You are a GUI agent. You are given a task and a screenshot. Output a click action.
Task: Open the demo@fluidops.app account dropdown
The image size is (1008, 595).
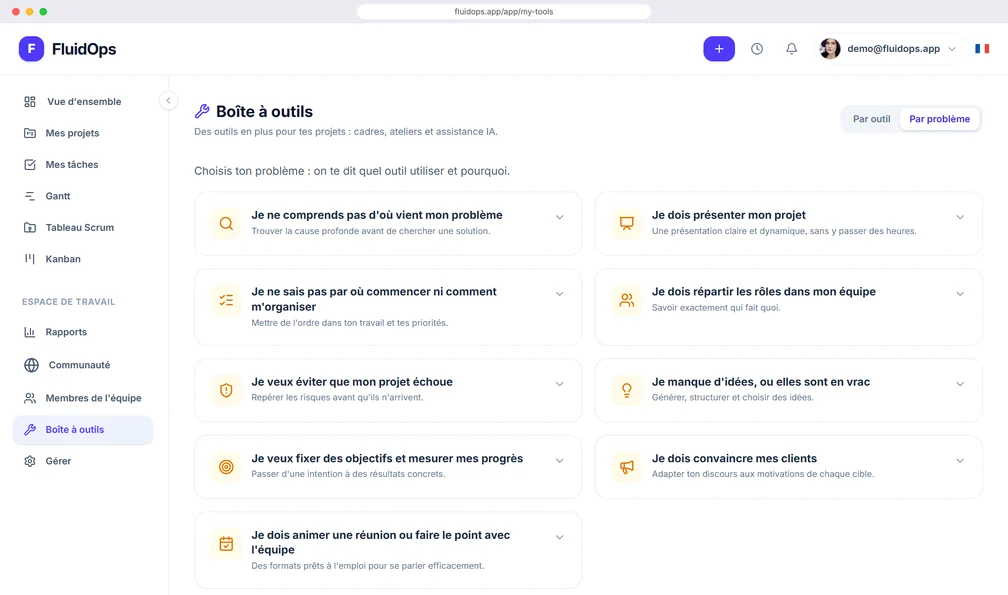pos(889,49)
